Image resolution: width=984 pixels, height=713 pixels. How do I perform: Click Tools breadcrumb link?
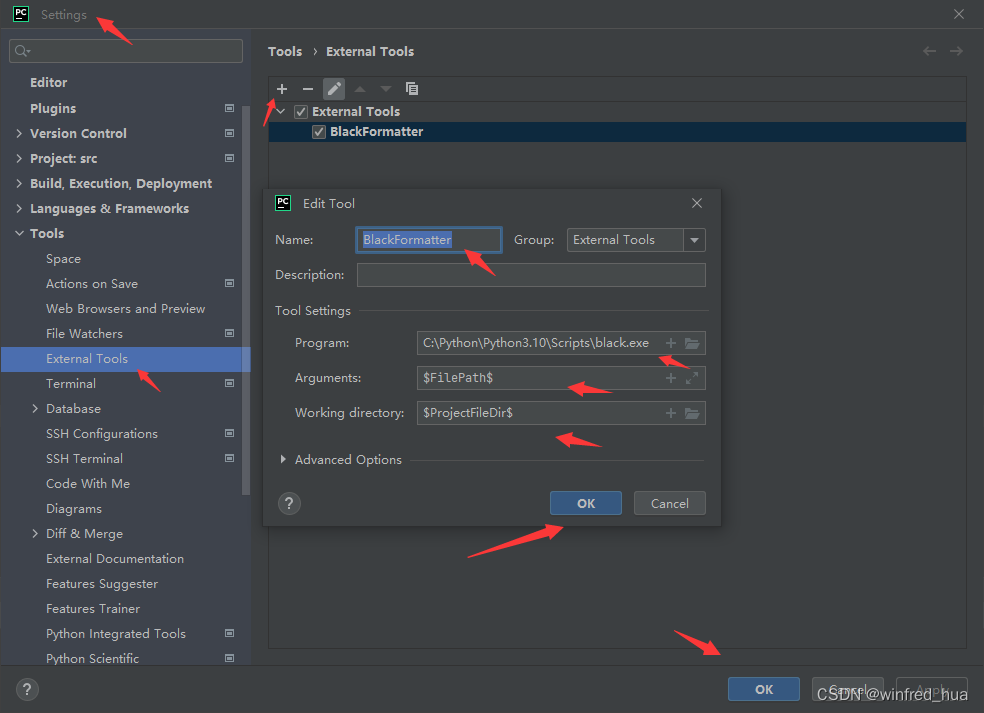click(285, 51)
